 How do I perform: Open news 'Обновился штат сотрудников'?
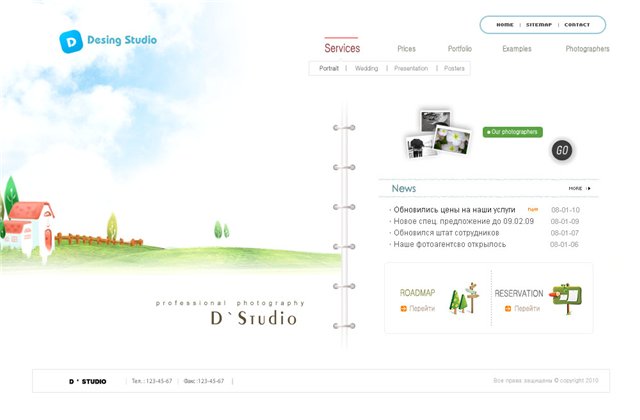pos(446,233)
